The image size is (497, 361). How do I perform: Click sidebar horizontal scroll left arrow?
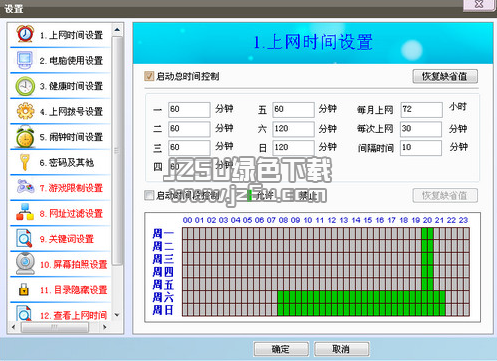coord(13,327)
